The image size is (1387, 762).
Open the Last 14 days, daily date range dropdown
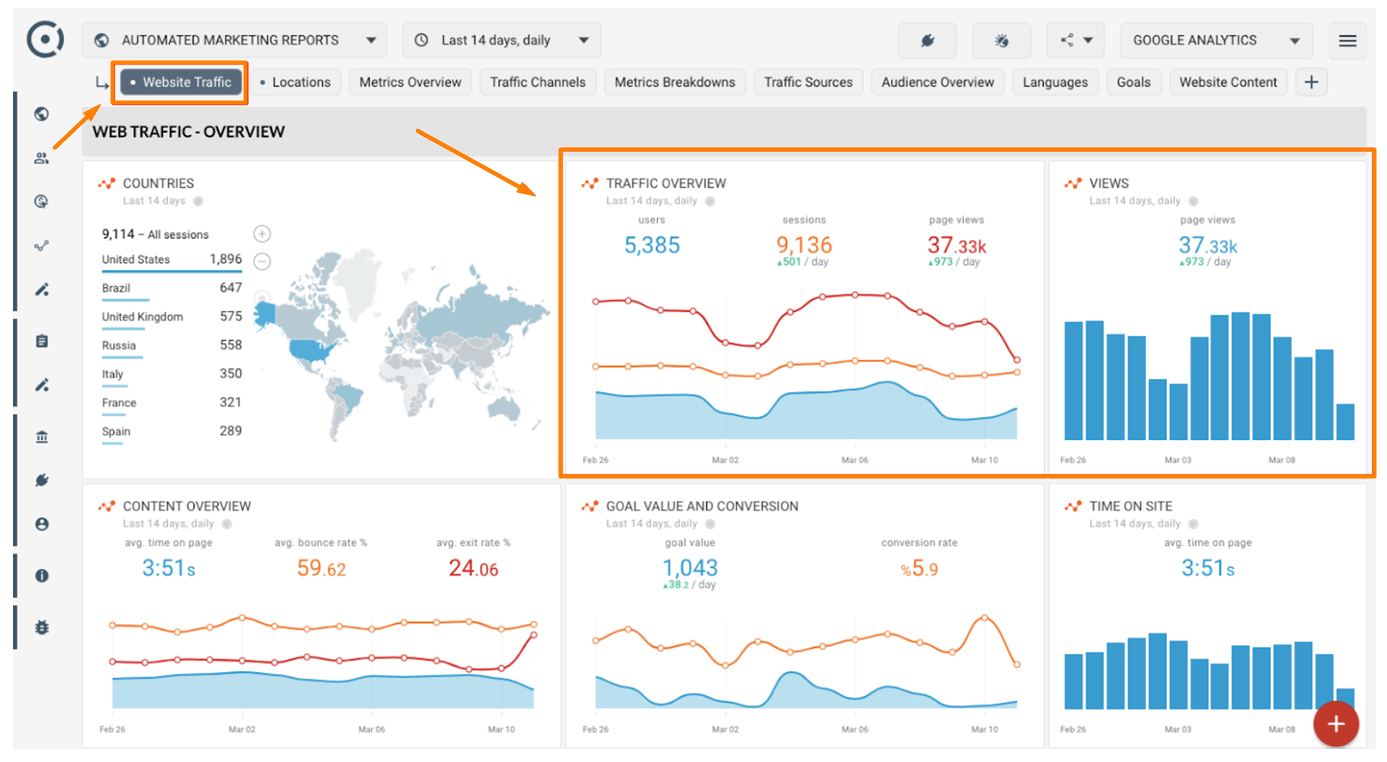pyautogui.click(x=502, y=41)
